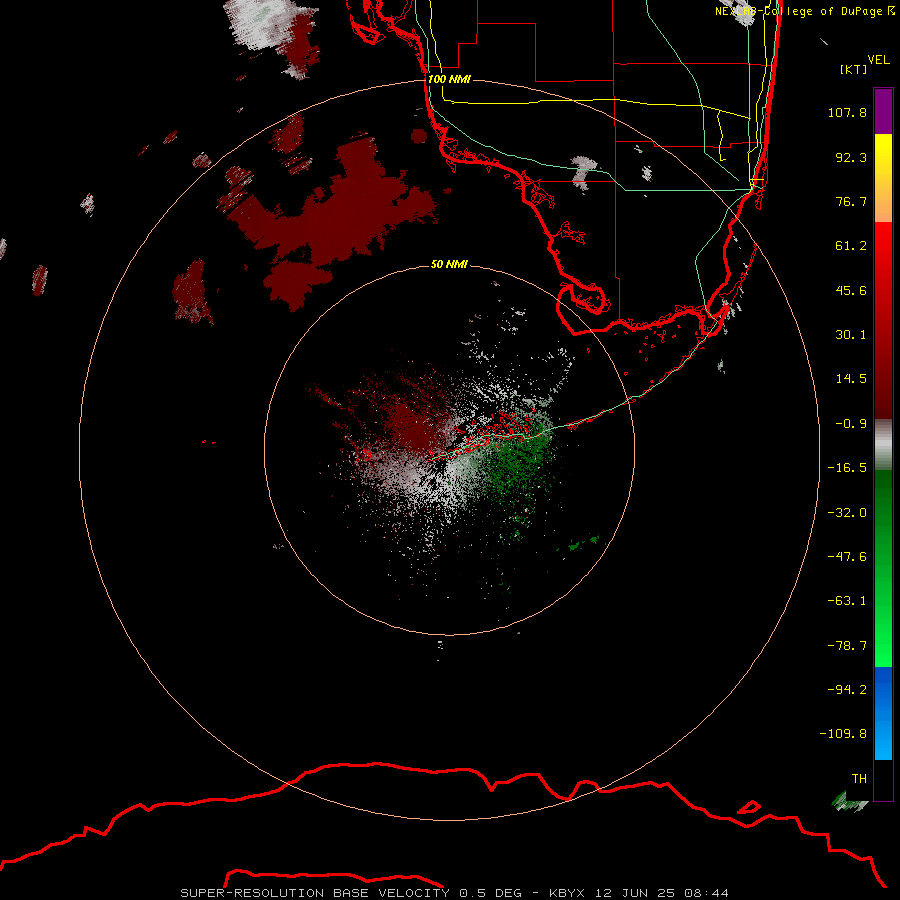This screenshot has width=900, height=900.
Task: Click the 45.6 velocity scale value
Action: pyautogui.click(x=851, y=290)
